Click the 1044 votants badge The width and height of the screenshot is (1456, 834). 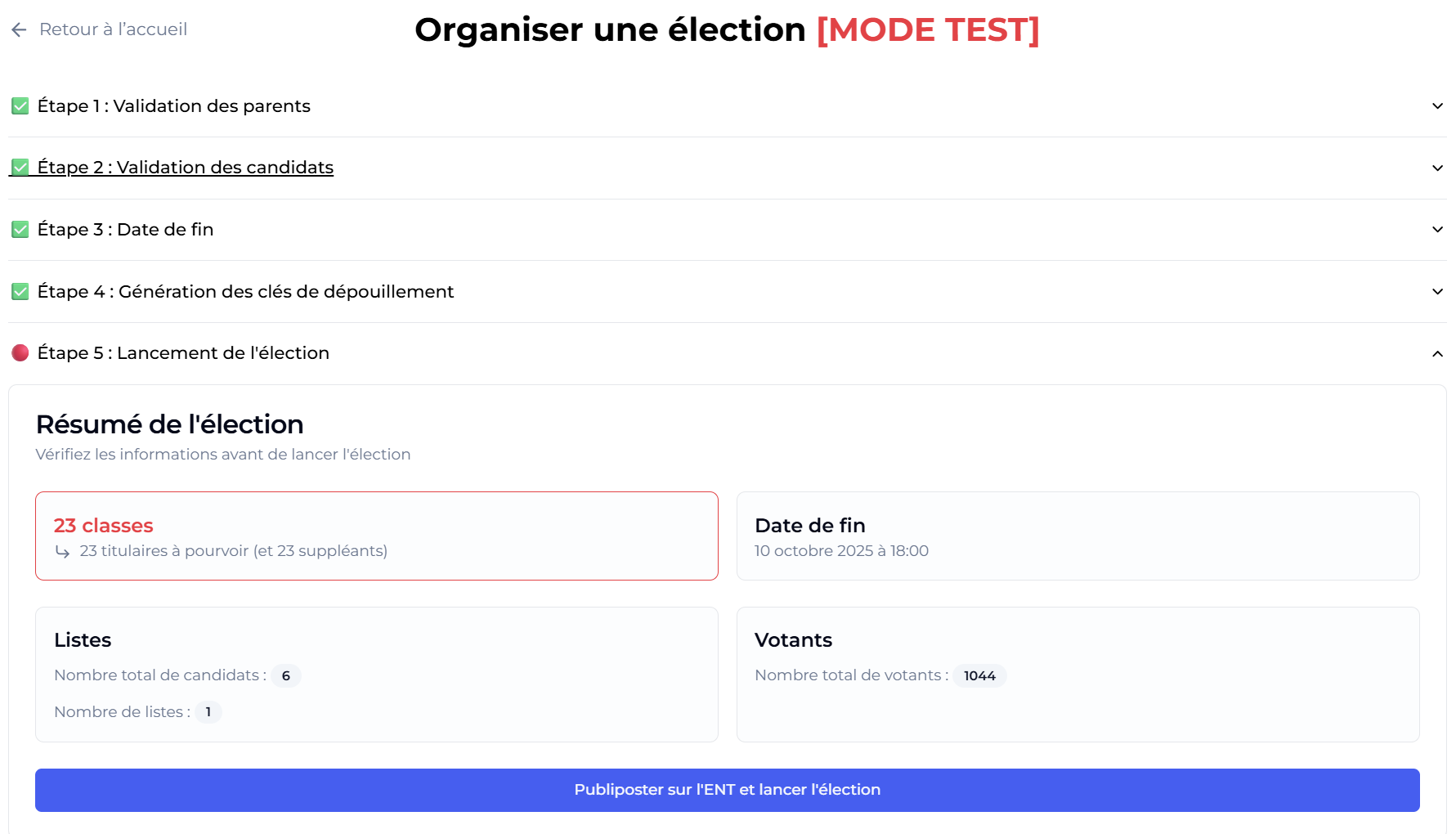tap(979, 675)
